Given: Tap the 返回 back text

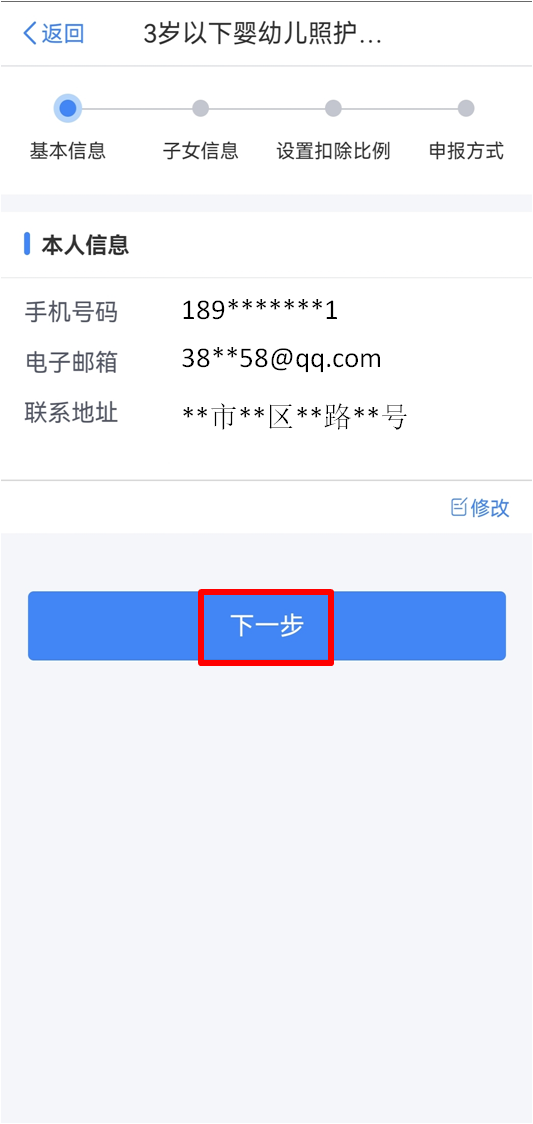Looking at the screenshot, I should tap(63, 34).
